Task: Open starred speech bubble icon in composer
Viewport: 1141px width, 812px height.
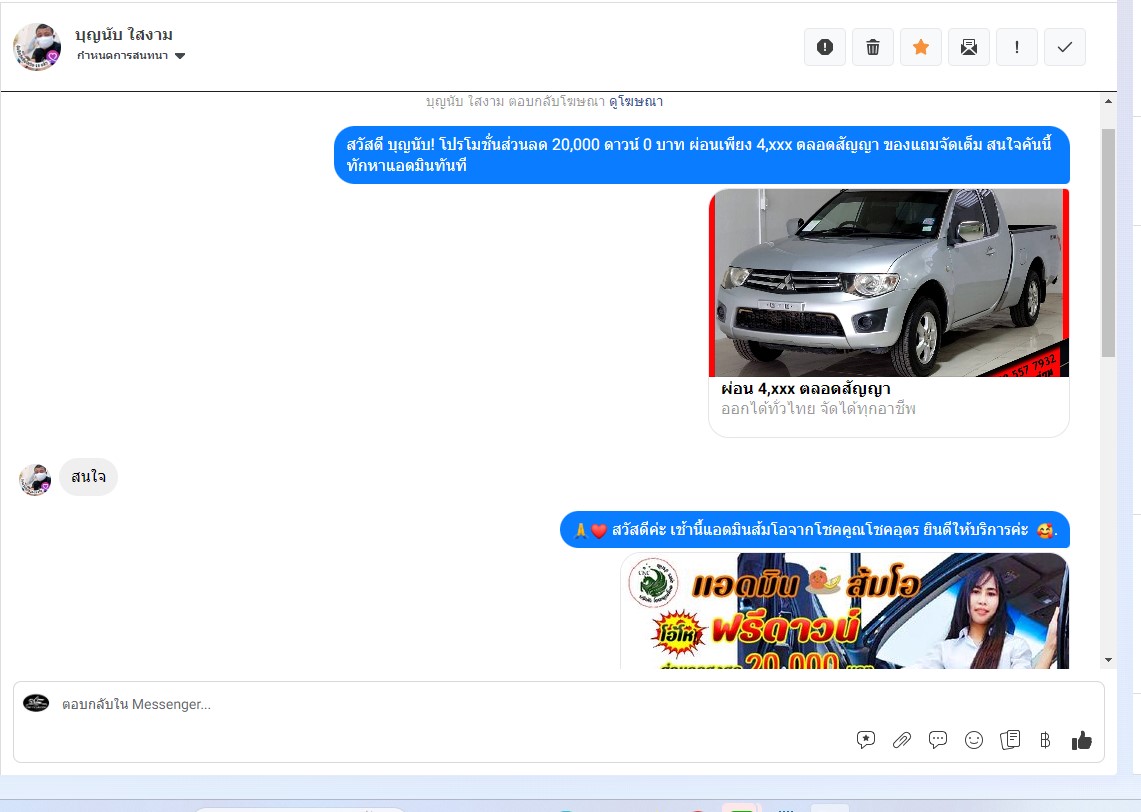Action: tap(866, 740)
